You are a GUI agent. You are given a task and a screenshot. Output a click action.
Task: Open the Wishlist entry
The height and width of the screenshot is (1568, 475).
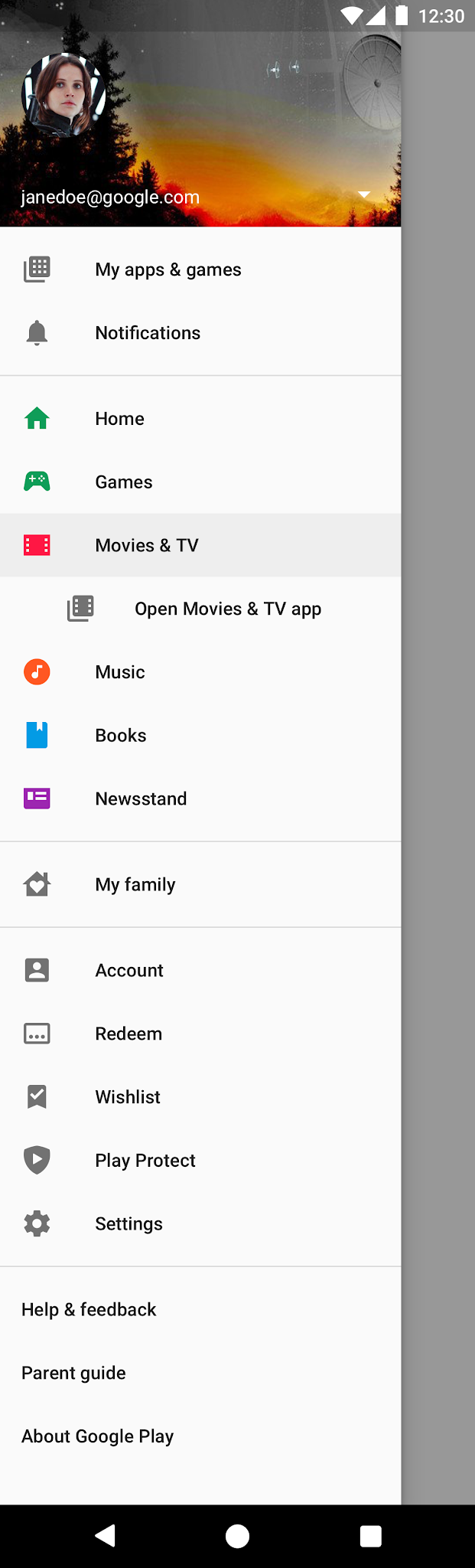click(200, 1097)
